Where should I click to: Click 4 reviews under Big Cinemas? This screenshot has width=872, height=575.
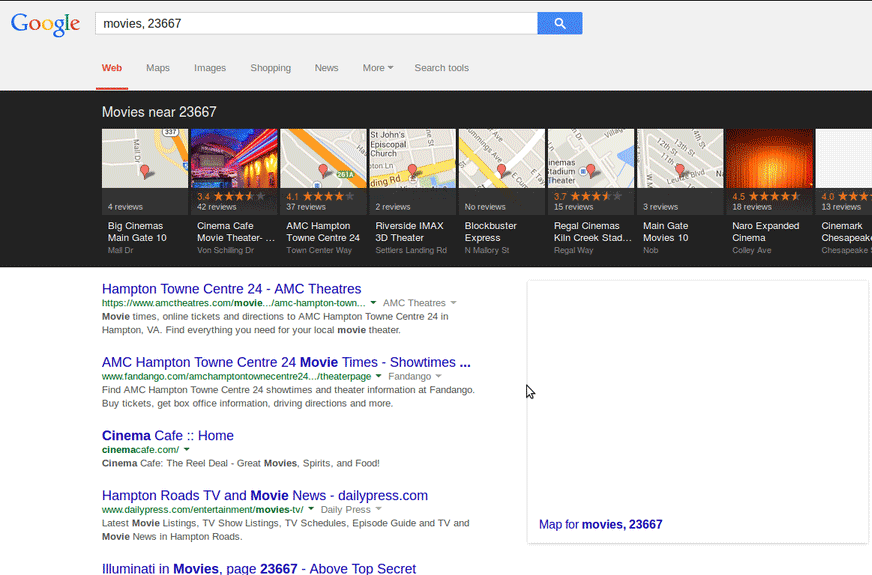[125, 207]
